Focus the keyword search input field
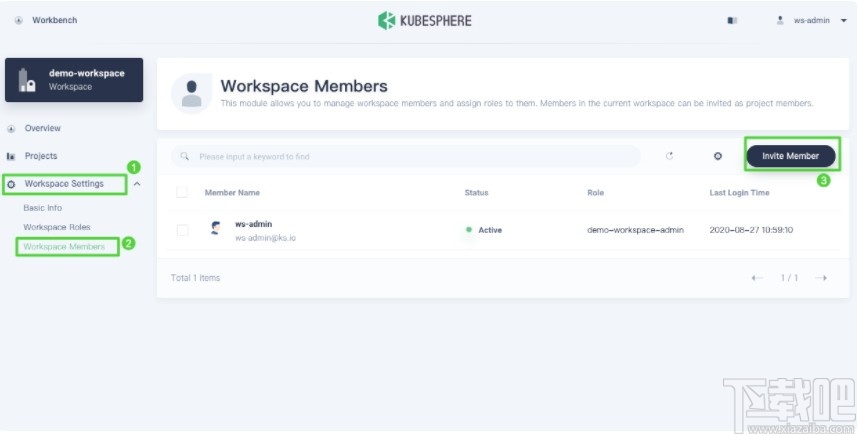 [410, 156]
